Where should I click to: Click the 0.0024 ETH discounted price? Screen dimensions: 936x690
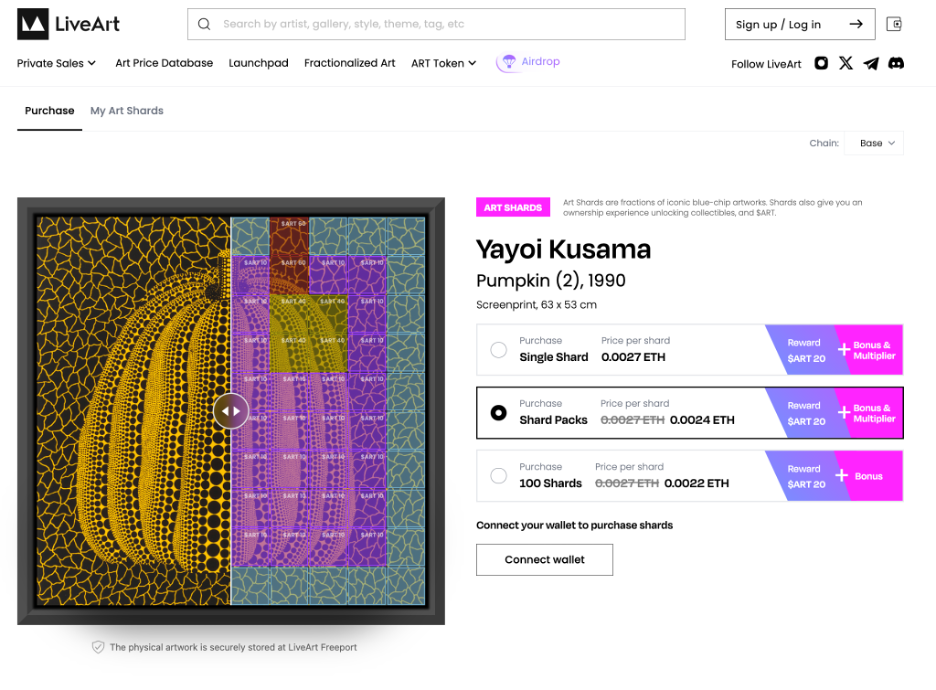pos(702,420)
